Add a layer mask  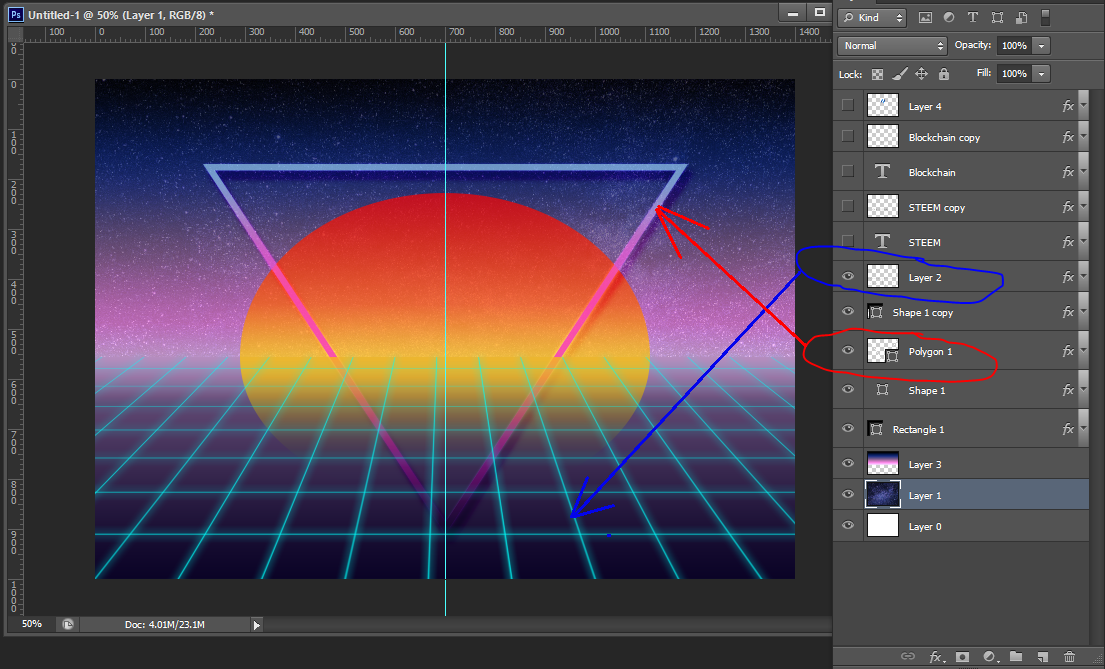962,656
